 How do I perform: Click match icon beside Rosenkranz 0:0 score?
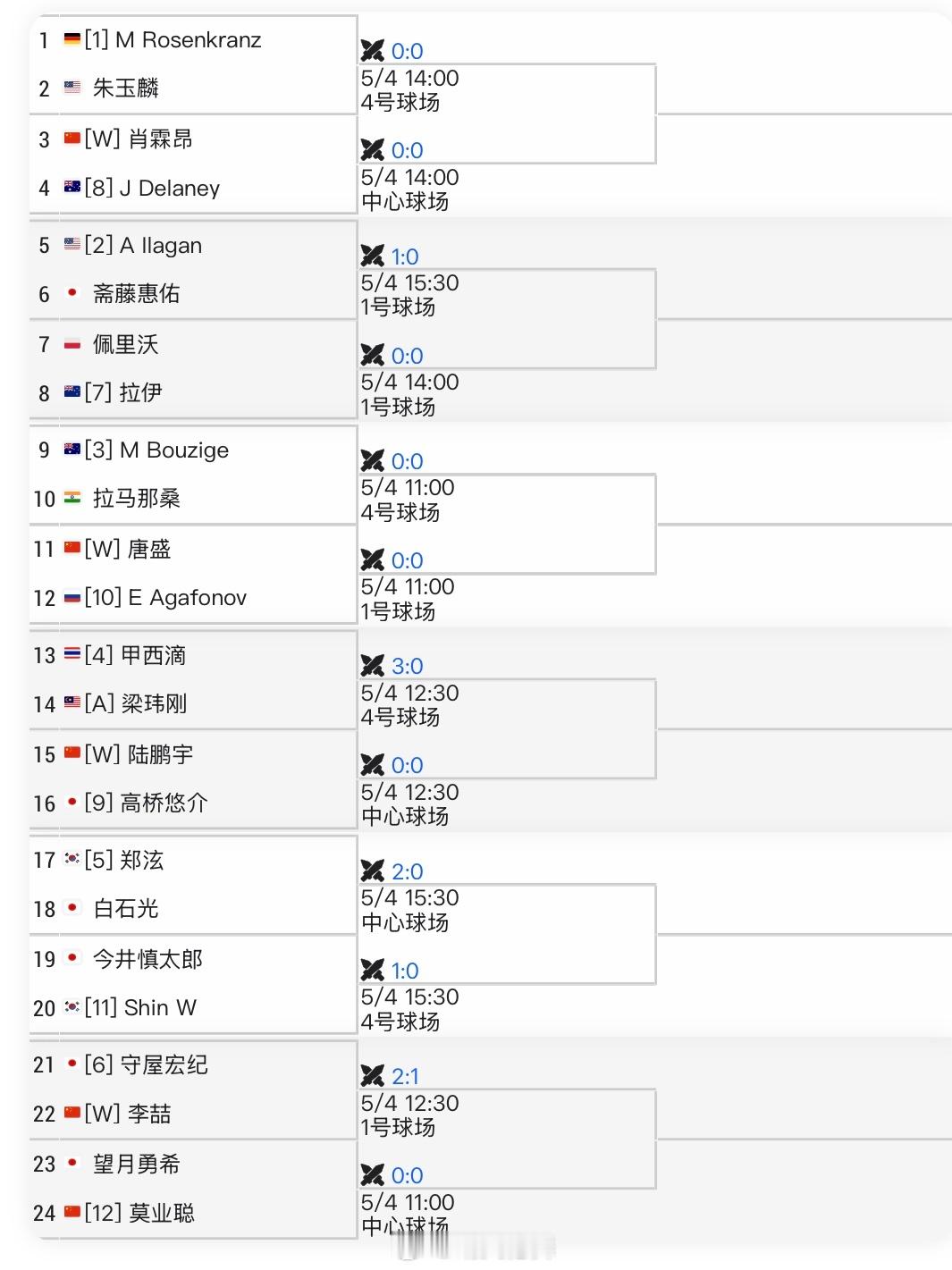[373, 51]
